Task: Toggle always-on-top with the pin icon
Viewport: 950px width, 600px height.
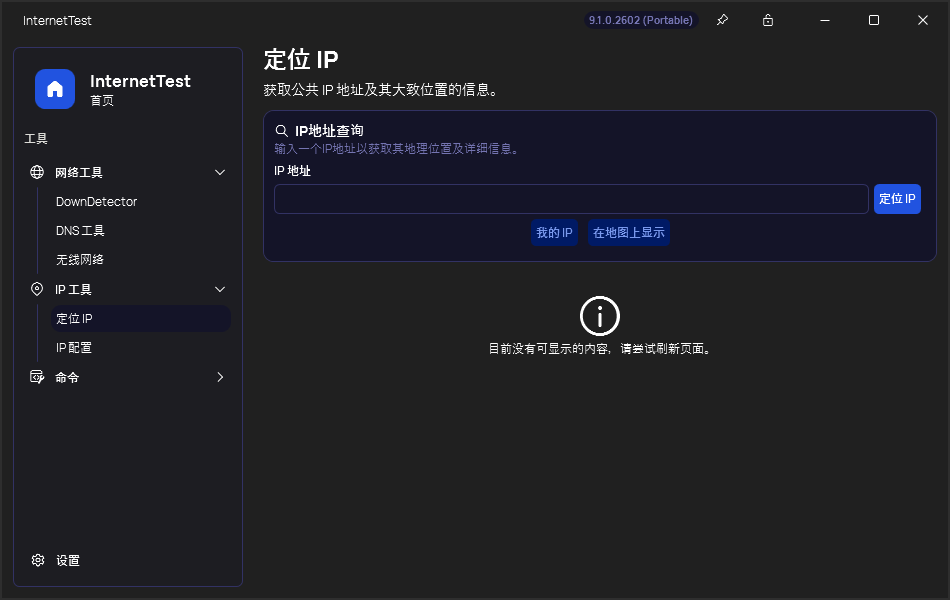Action: click(722, 19)
